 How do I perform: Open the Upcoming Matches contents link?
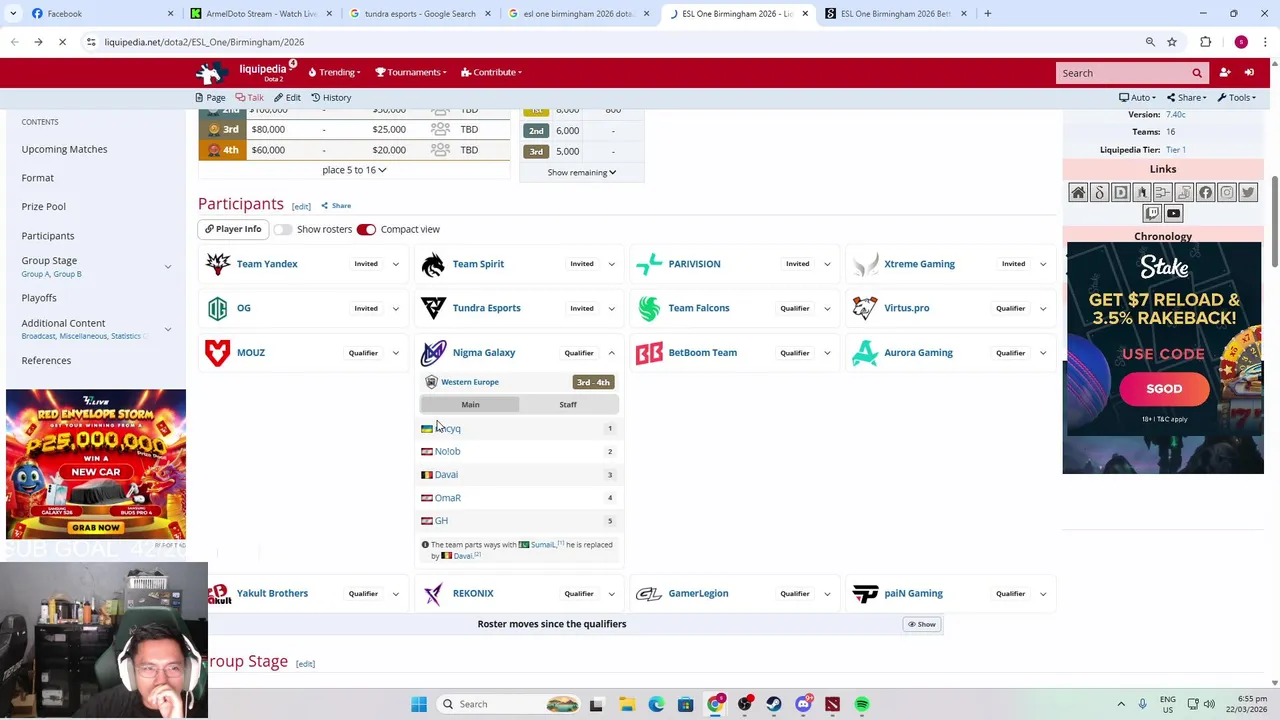click(64, 149)
